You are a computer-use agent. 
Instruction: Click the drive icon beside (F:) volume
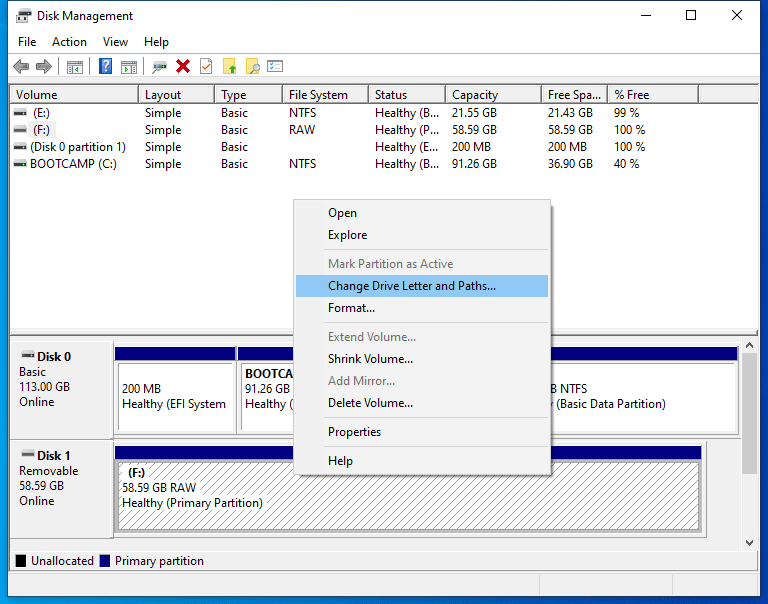(20, 130)
